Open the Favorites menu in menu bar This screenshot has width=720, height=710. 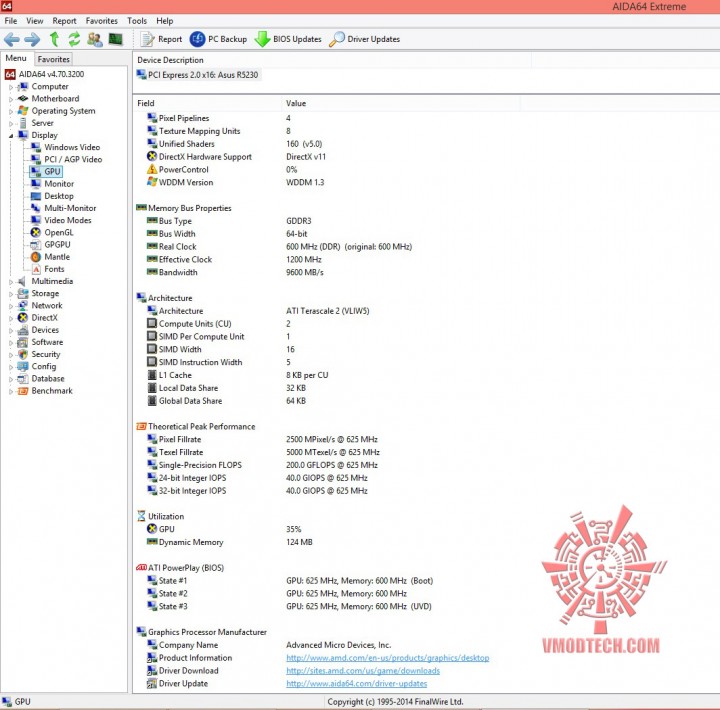pyautogui.click(x=101, y=21)
